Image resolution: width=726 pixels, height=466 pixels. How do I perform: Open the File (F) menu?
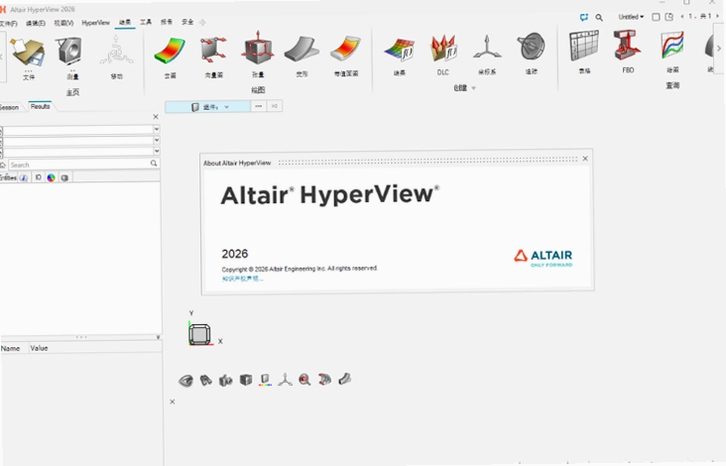[x=8, y=24]
